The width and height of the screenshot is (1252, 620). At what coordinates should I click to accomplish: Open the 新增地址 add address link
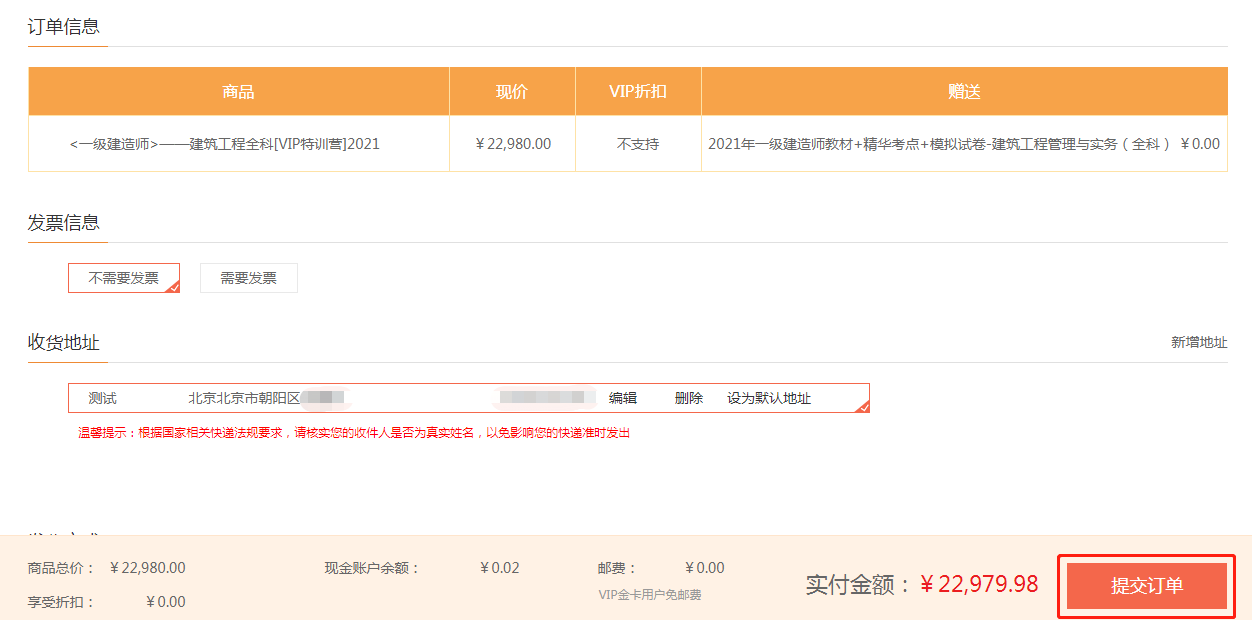coord(1199,342)
